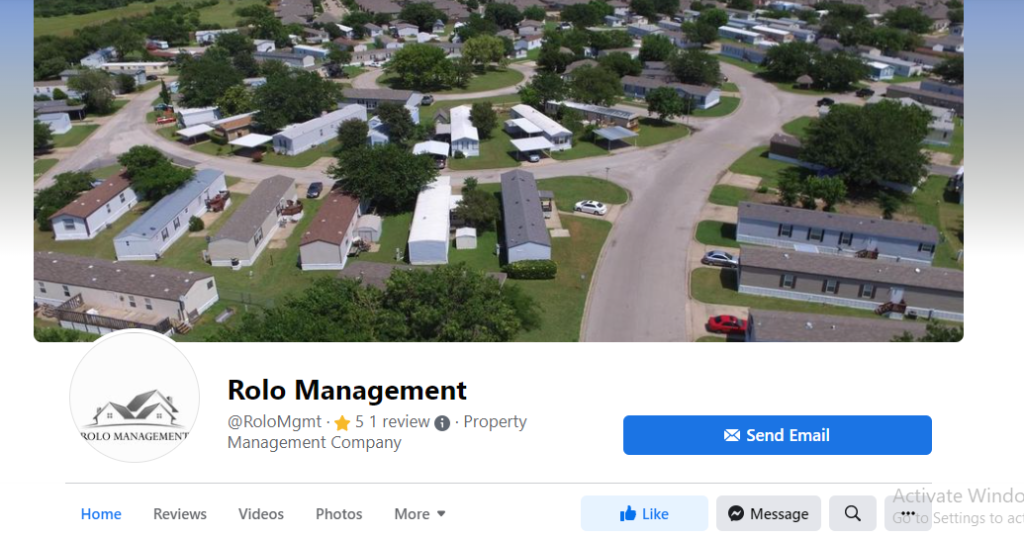The width and height of the screenshot is (1024, 539).
Task: Click the Property Management Company category link
Action: 377,432
